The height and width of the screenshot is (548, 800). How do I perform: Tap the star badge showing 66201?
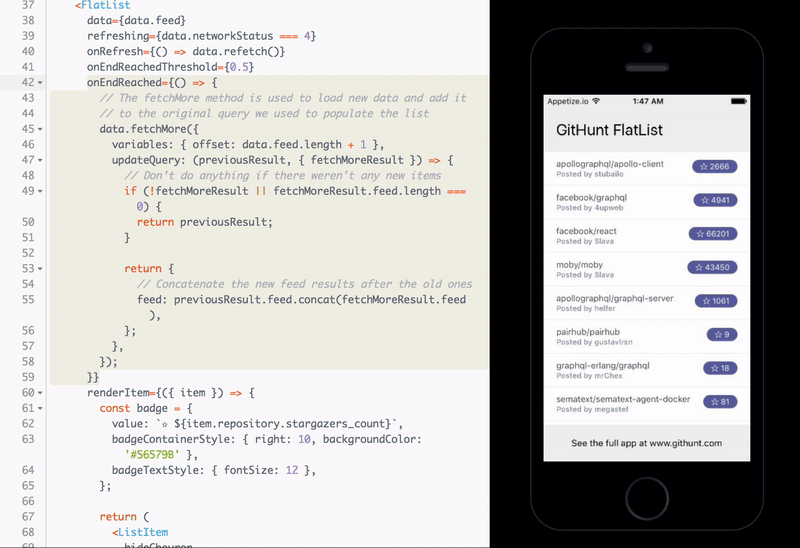point(713,234)
